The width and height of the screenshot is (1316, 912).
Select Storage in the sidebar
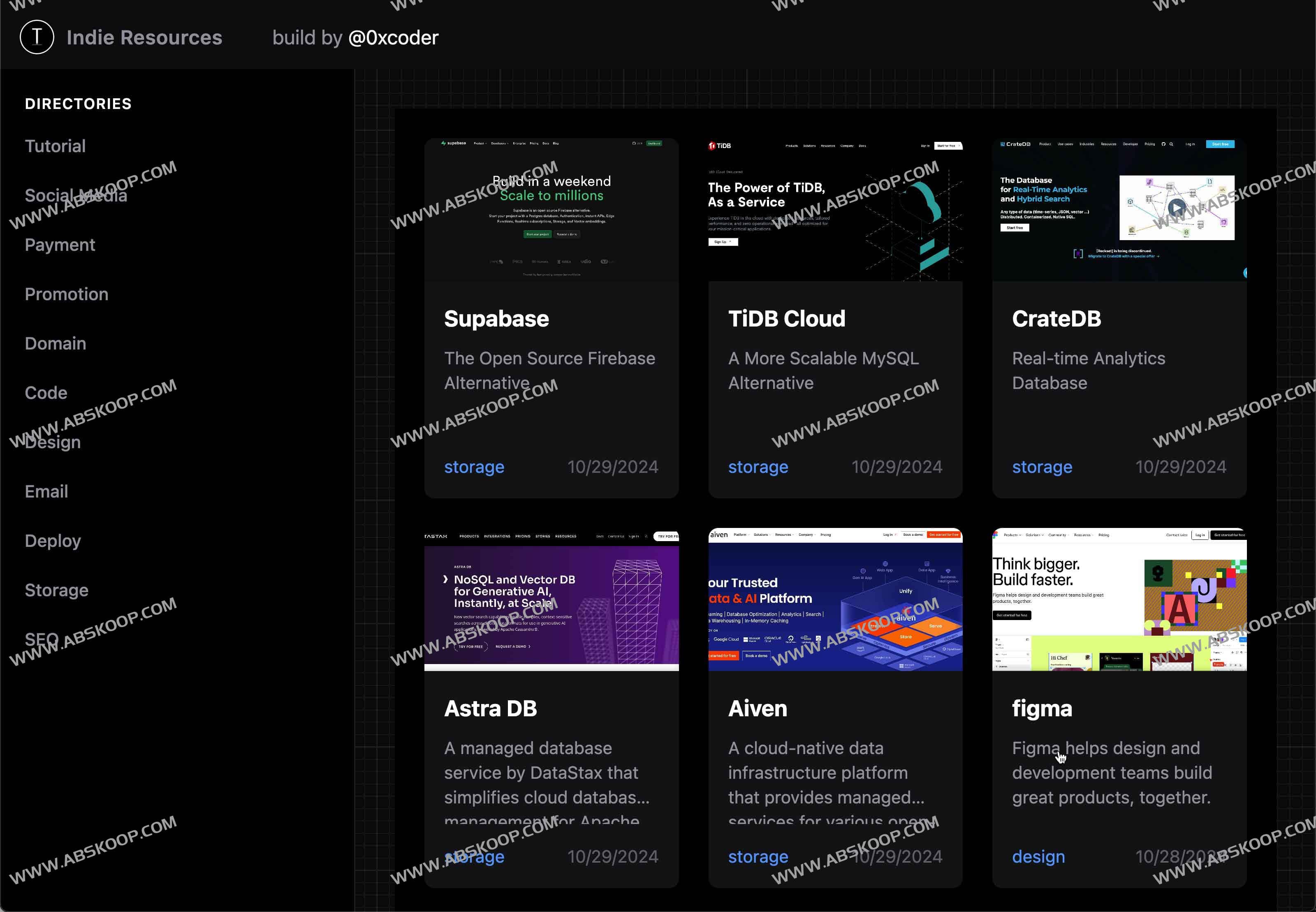[x=56, y=590]
